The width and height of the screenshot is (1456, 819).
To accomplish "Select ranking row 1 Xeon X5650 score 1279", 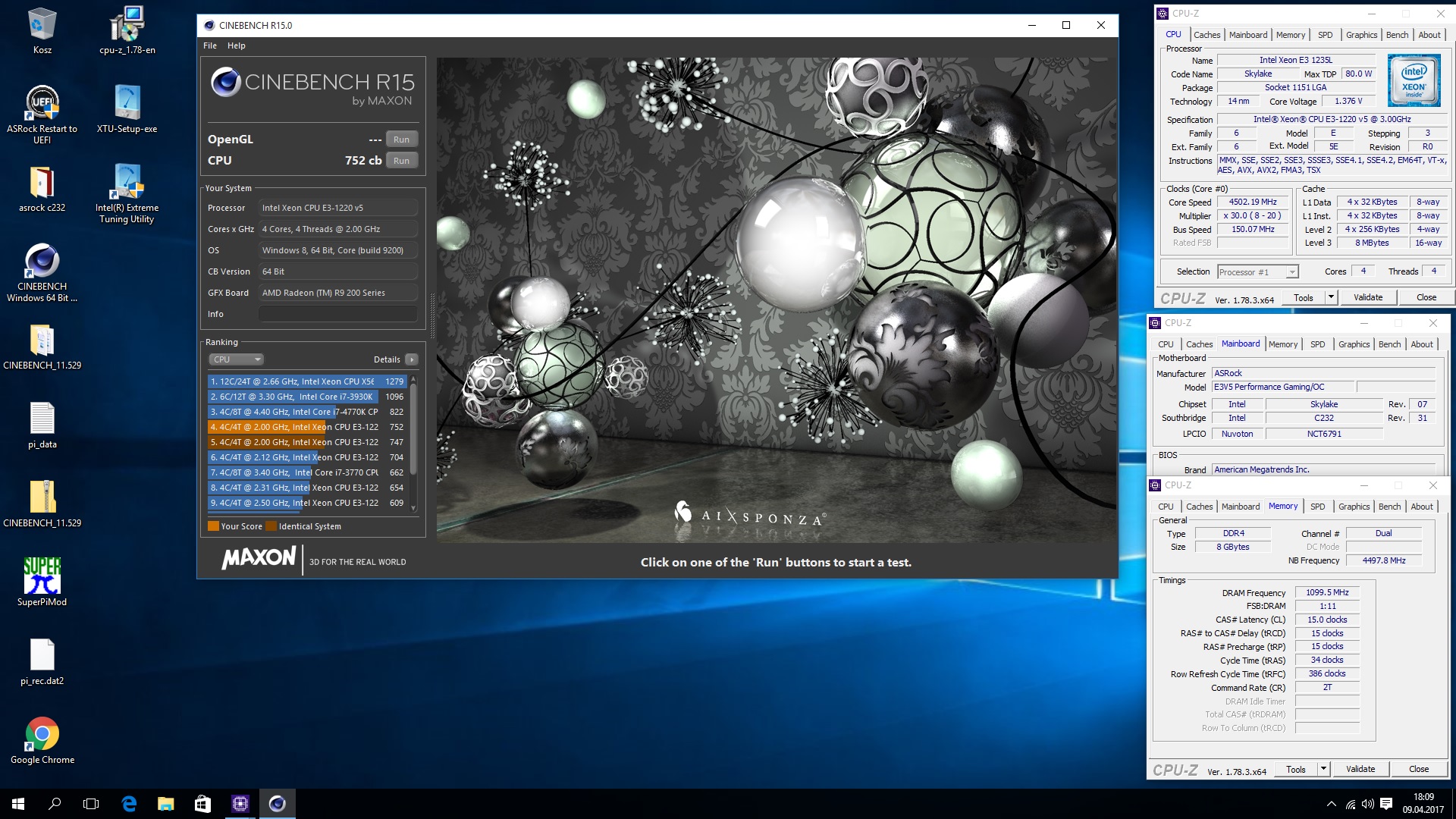I will click(307, 381).
